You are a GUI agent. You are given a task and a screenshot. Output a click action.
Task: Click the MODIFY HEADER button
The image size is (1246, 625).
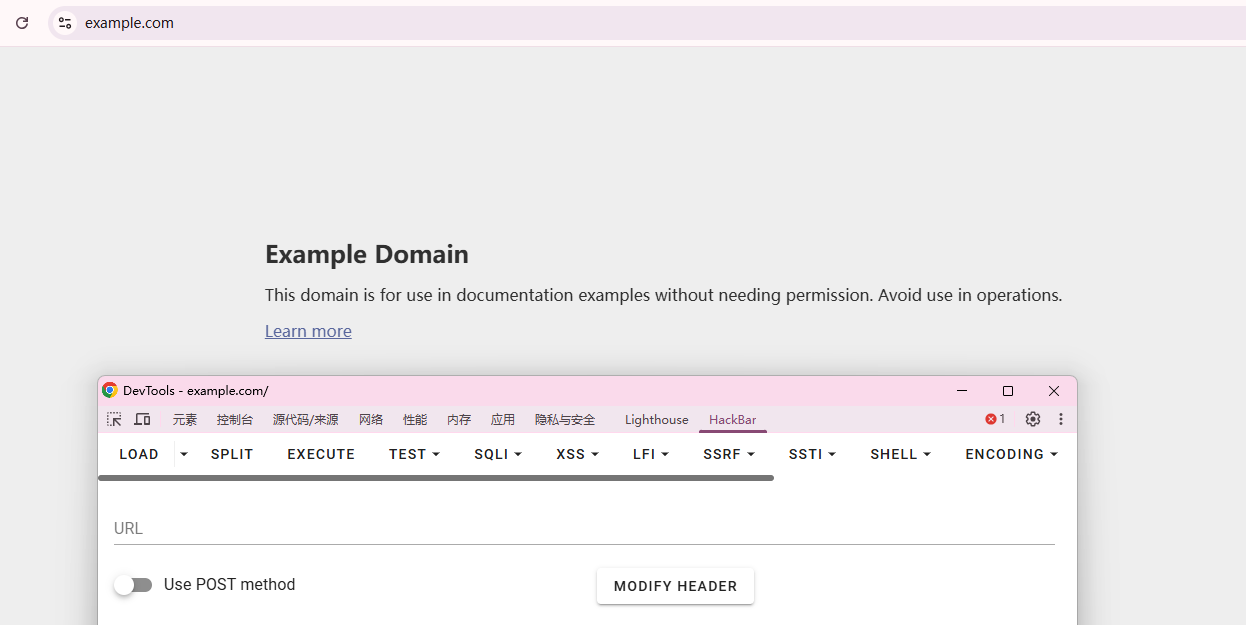pyautogui.click(x=676, y=586)
